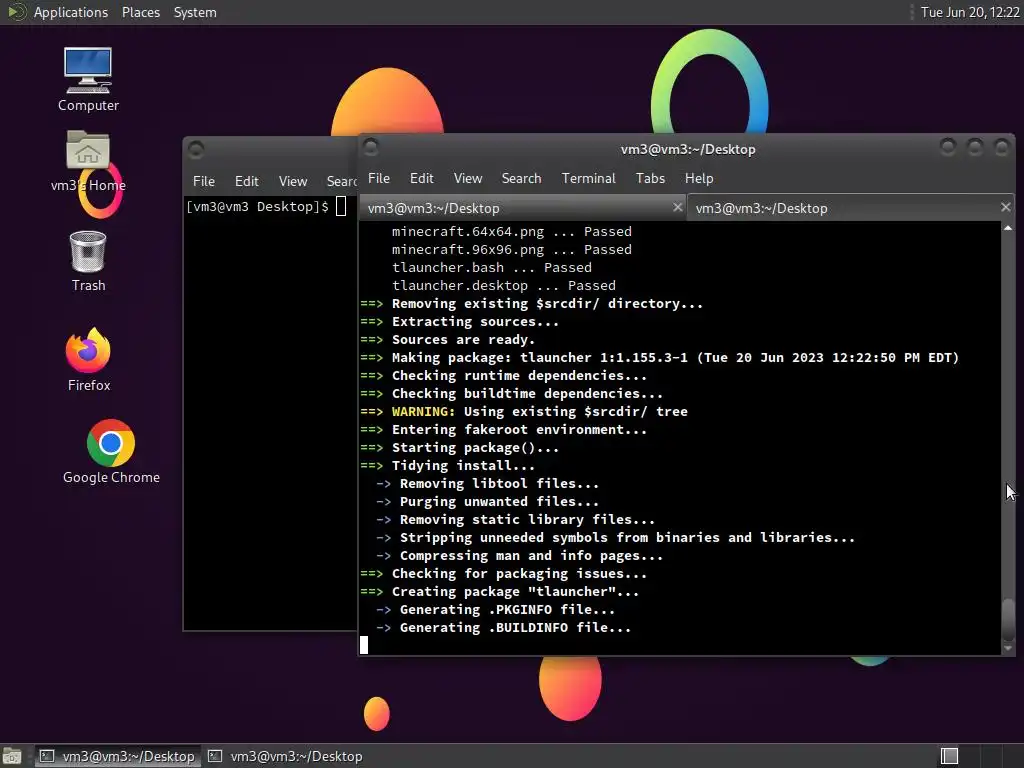Minimize the front terminal window

pyautogui.click(x=948, y=148)
